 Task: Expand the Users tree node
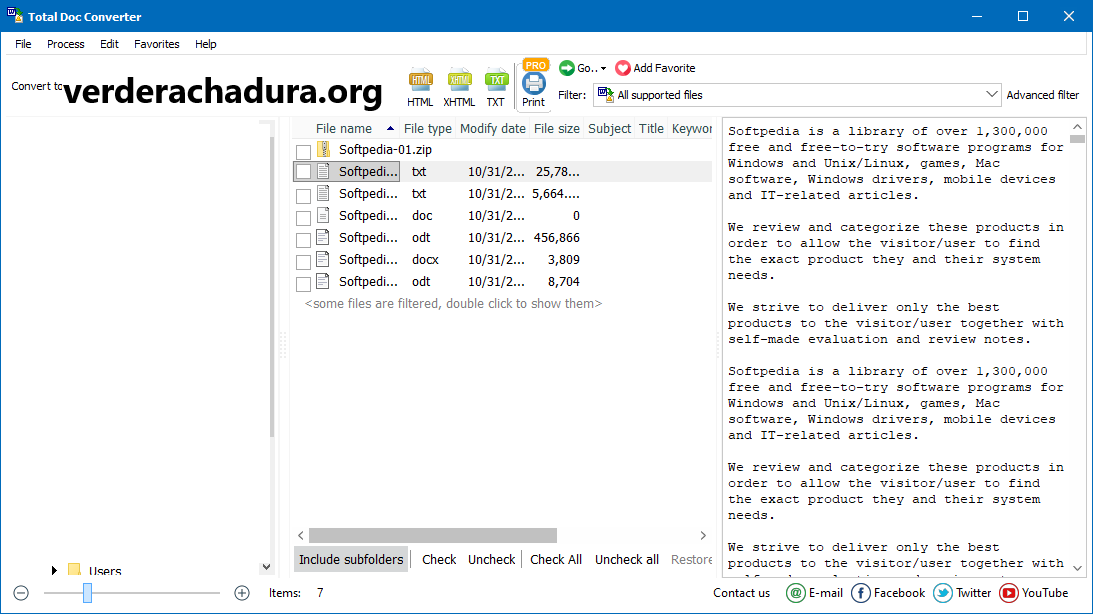54,570
